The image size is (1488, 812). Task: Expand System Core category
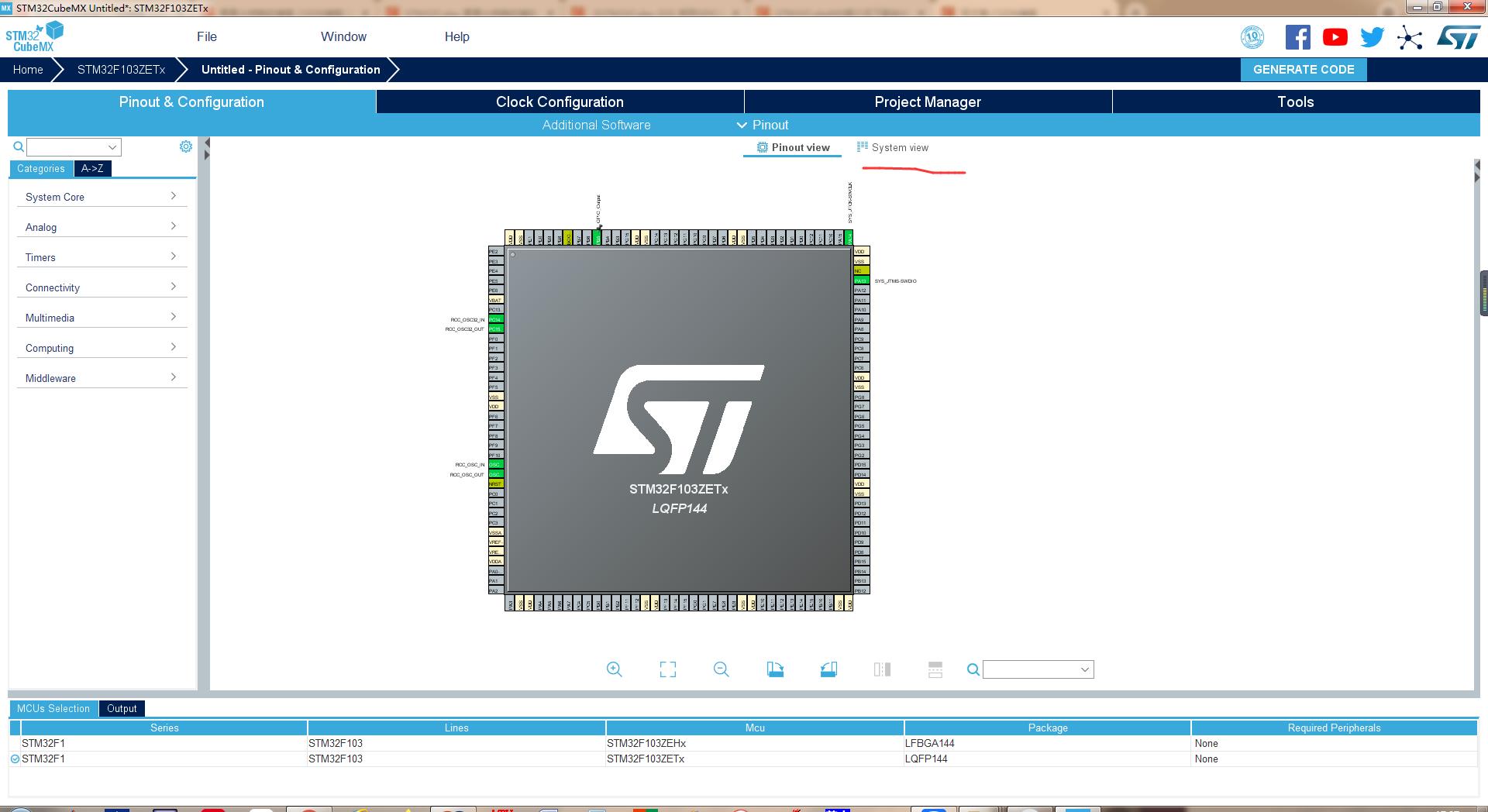tap(102, 197)
